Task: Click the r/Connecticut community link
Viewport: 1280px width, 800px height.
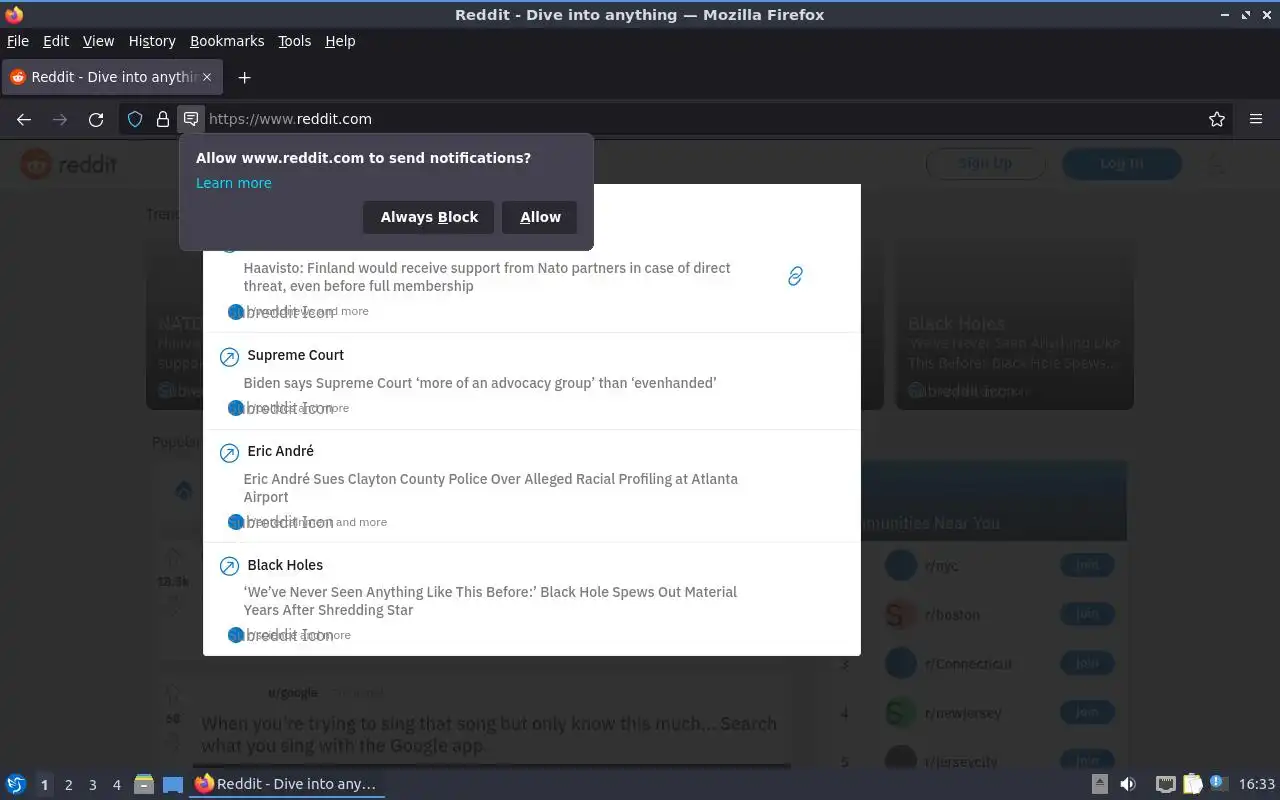Action: [x=968, y=663]
